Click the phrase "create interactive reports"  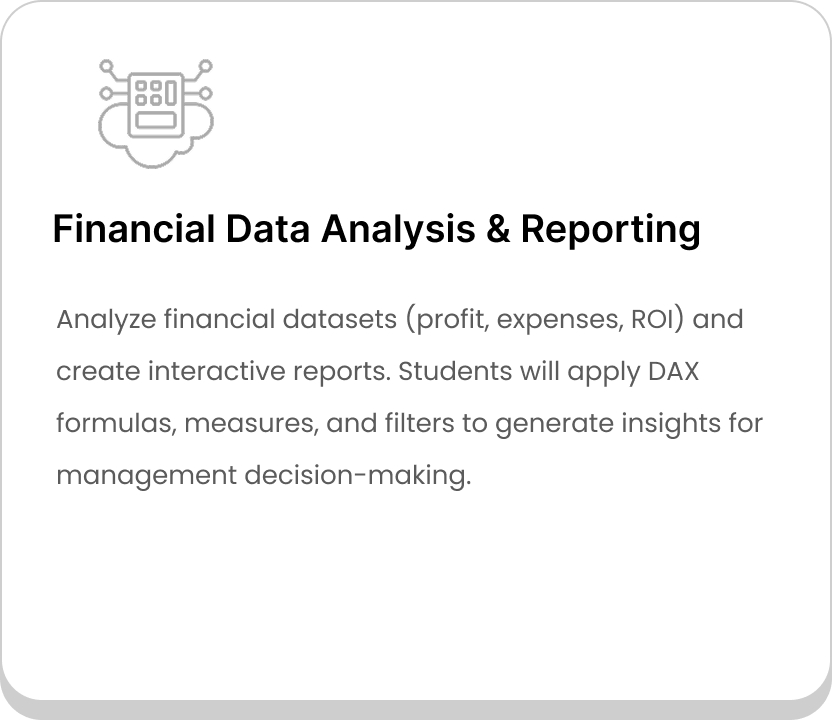click(223, 371)
